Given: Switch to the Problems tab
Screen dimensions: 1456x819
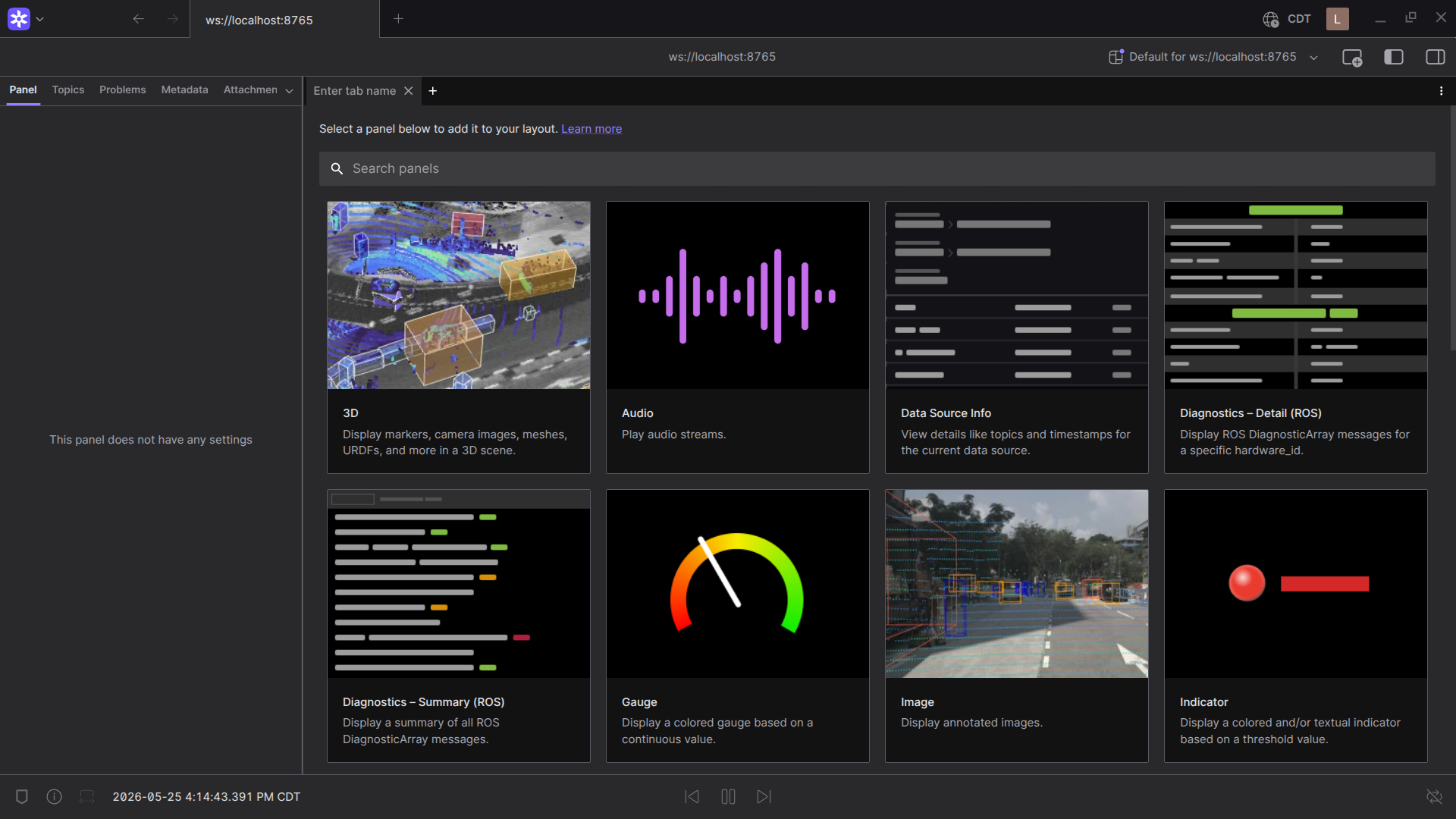Looking at the screenshot, I should tap(122, 89).
